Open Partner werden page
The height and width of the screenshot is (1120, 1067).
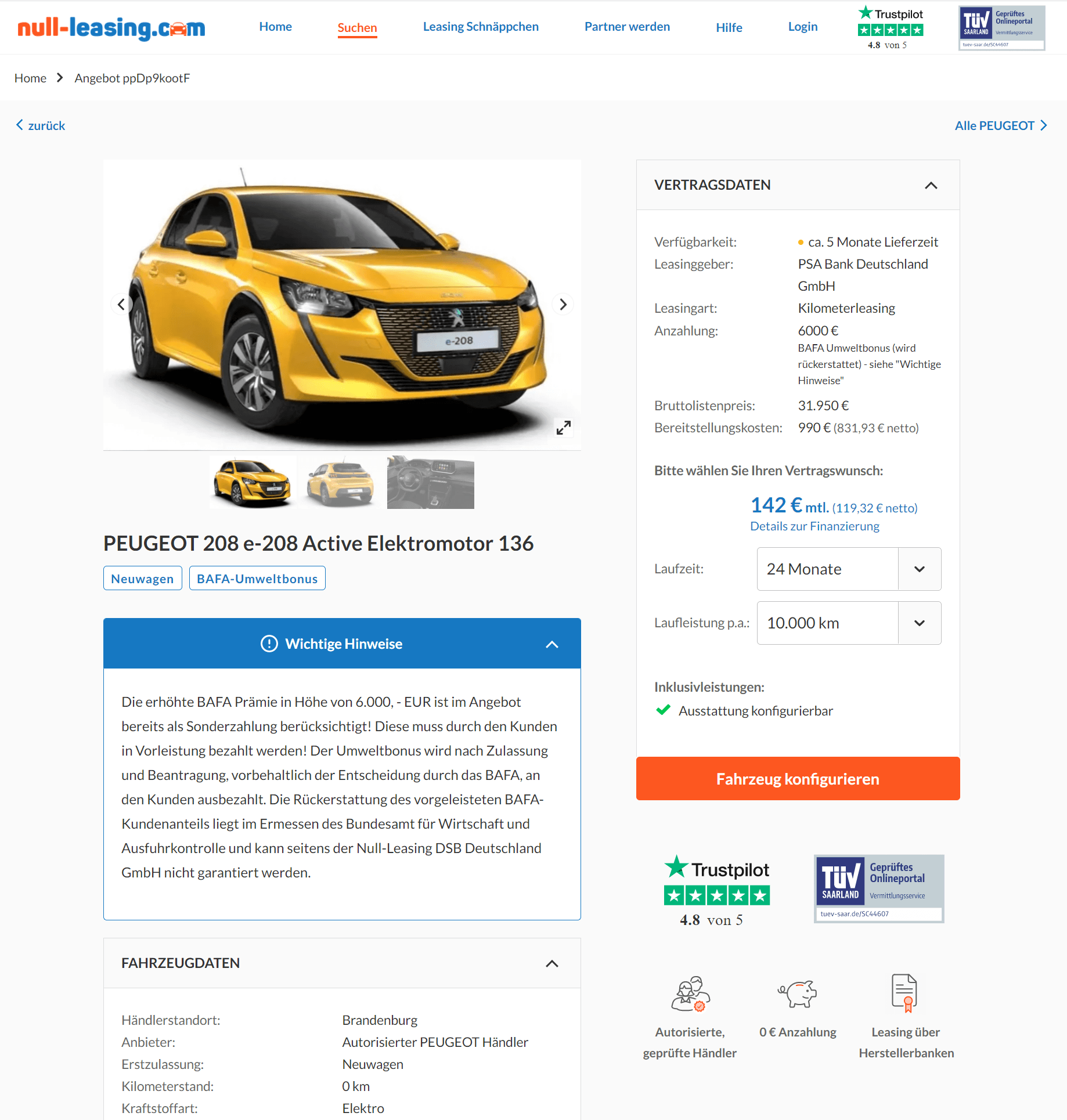627,27
